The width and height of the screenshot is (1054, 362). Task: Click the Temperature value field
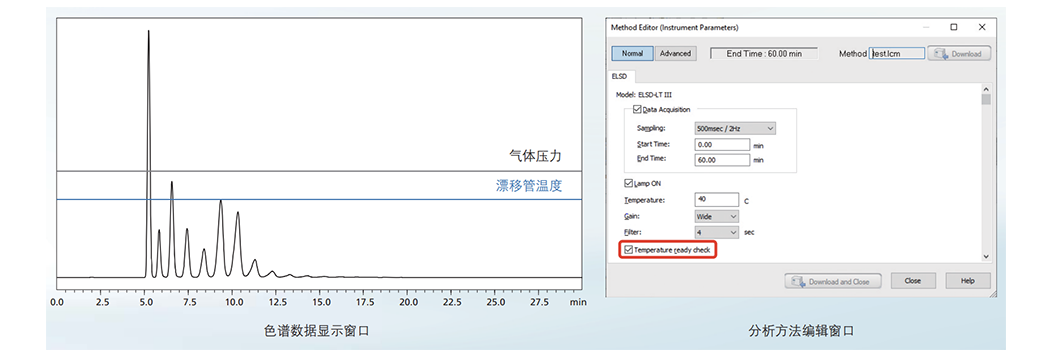[717, 199]
